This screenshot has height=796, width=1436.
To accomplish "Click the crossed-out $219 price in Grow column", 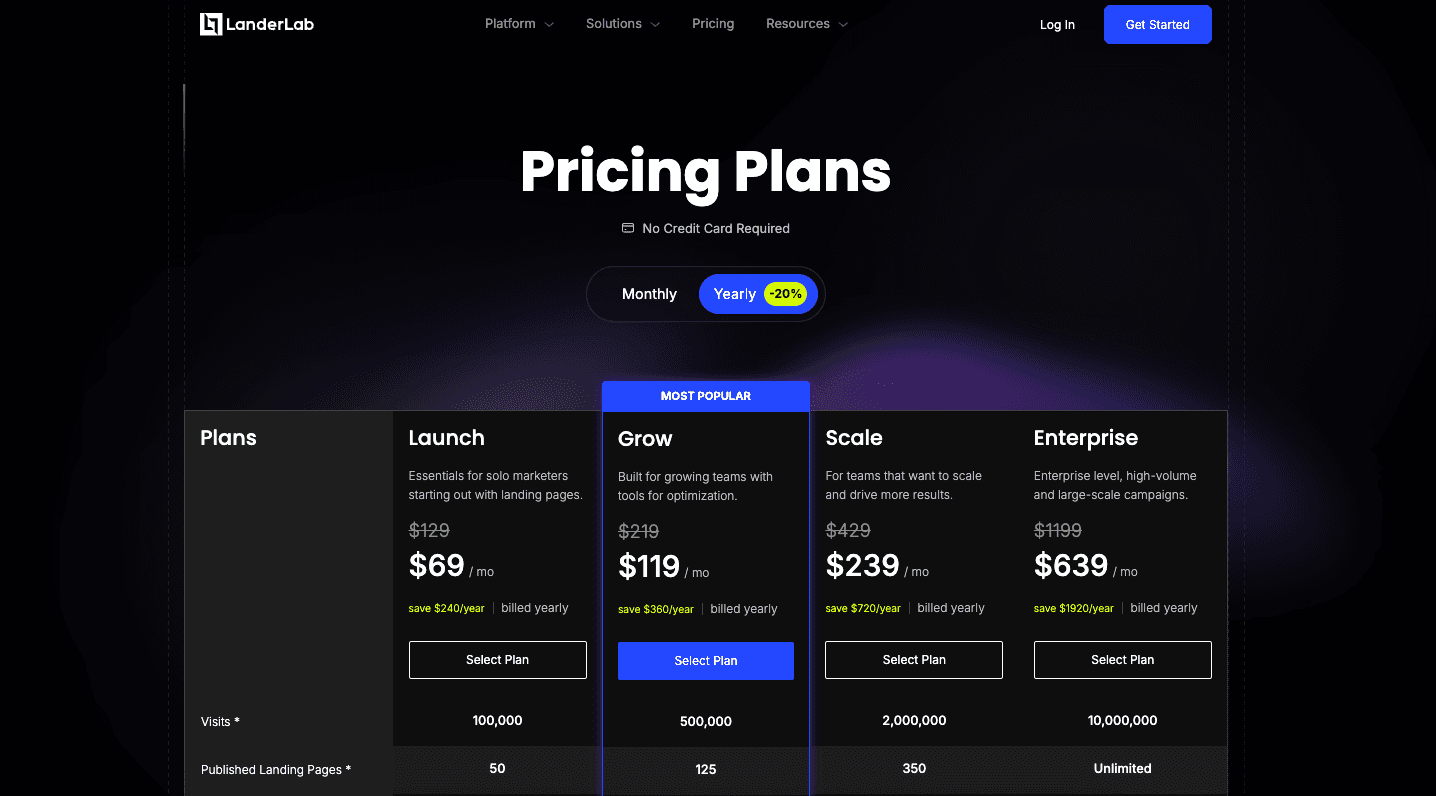I will pyautogui.click(x=638, y=531).
